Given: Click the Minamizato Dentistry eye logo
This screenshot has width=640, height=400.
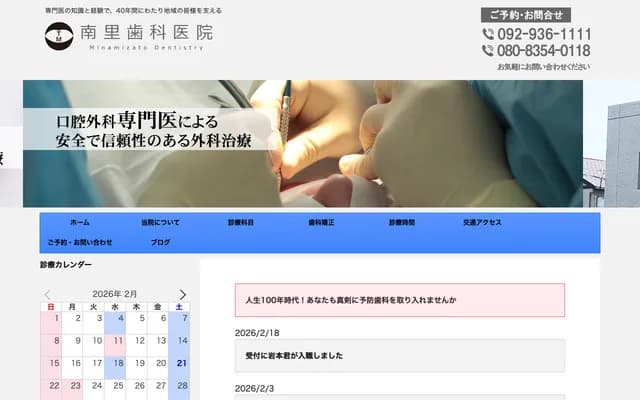Looking at the screenshot, I should pos(59,36).
